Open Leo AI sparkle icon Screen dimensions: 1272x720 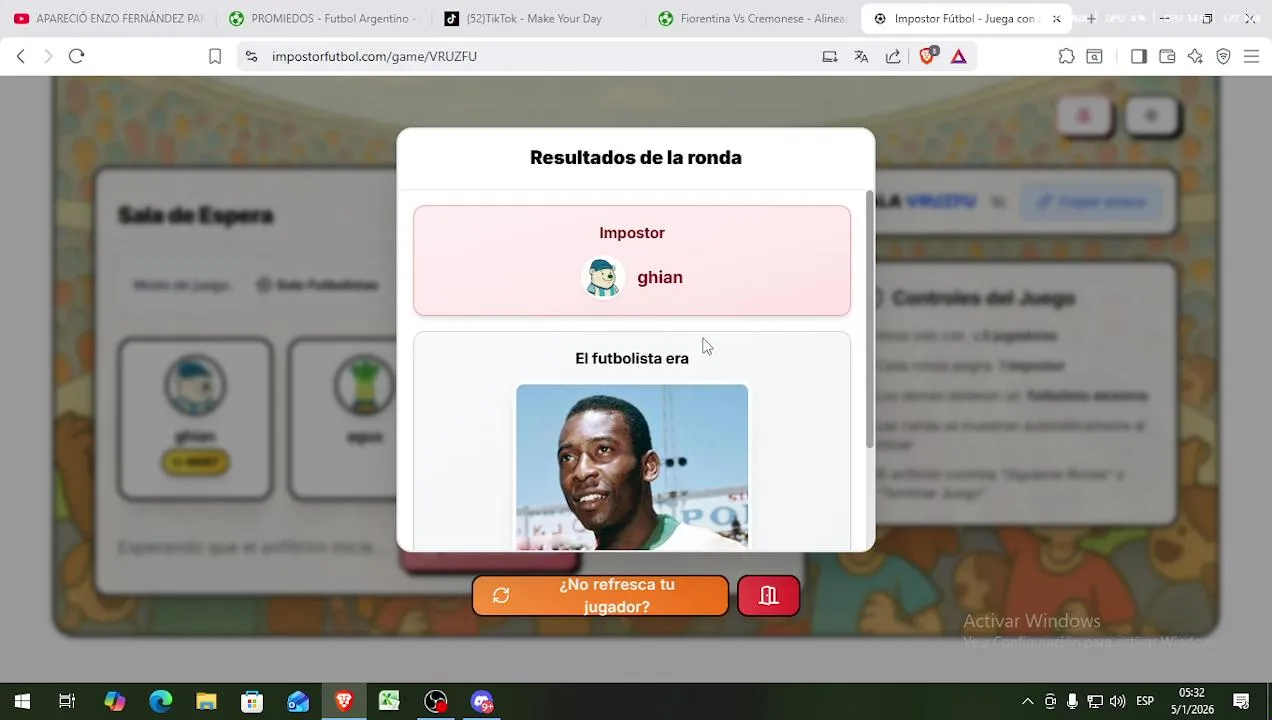(1195, 57)
